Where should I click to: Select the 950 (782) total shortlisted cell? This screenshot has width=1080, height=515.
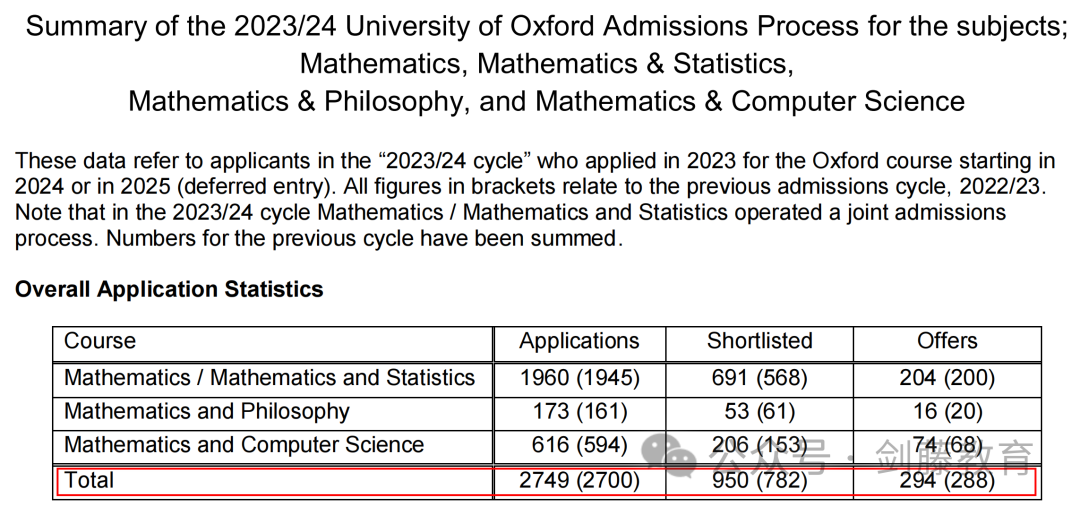pos(760,480)
